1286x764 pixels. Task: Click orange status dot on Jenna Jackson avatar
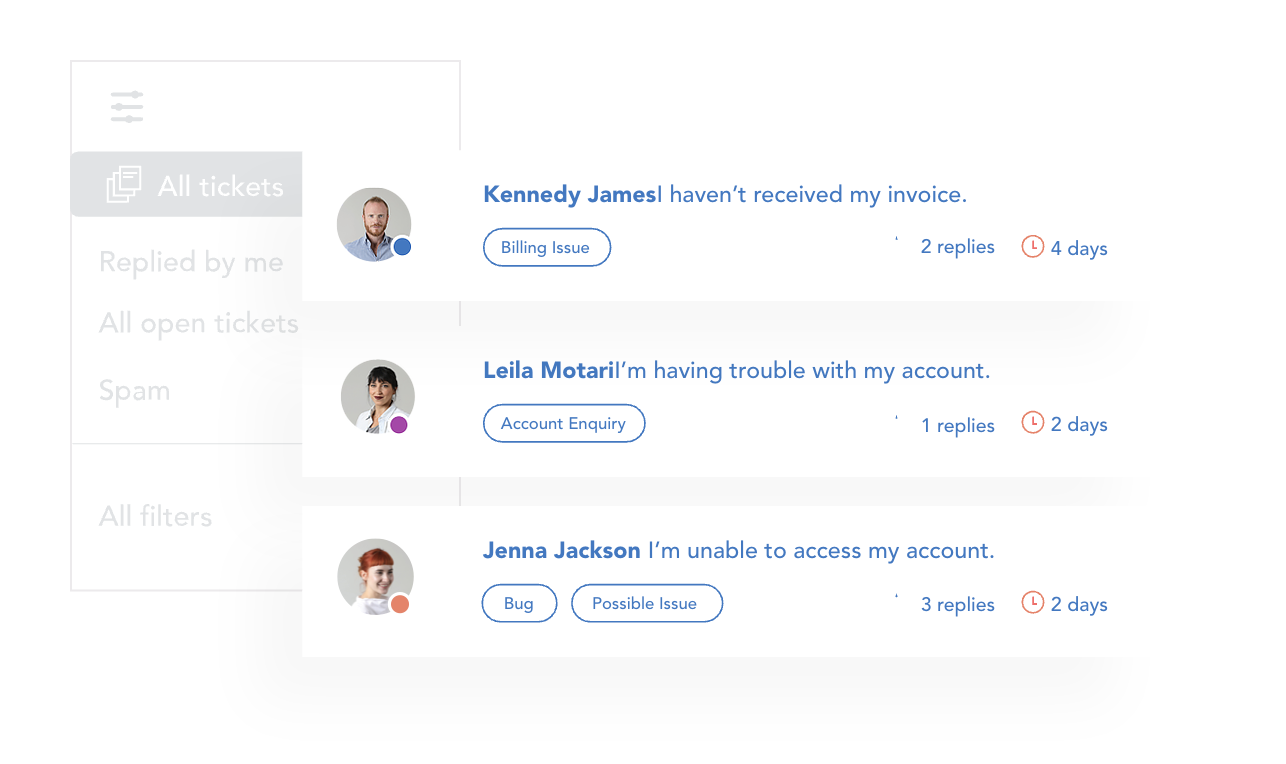(400, 604)
